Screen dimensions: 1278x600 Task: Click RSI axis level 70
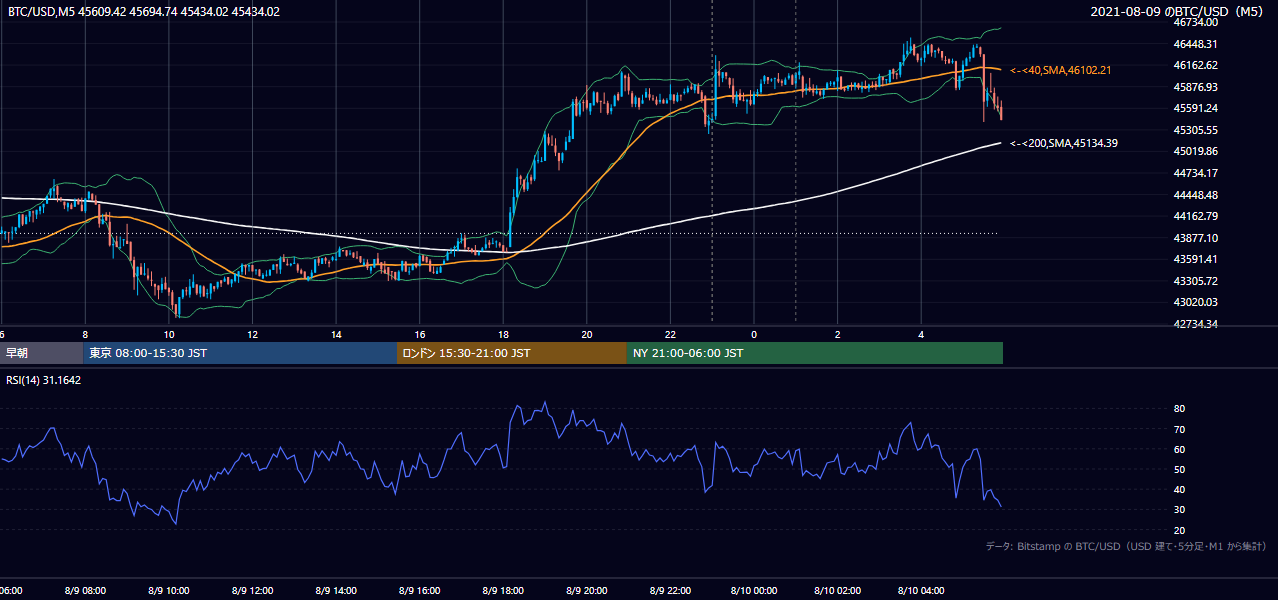(1180, 429)
